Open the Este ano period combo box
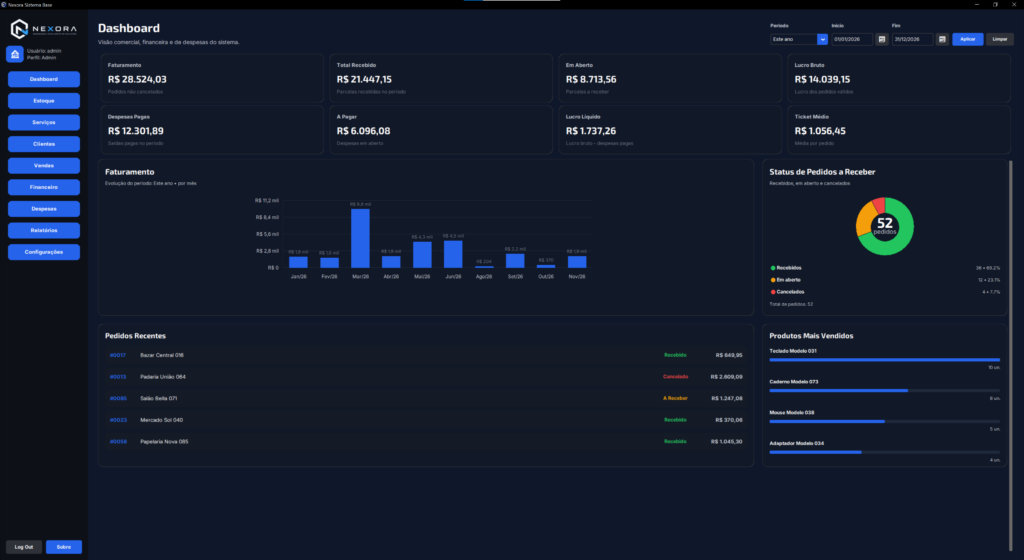The image size is (1024, 560). [799, 39]
